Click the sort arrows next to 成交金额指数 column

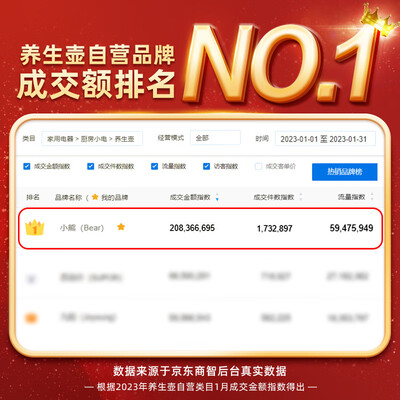pos(217,197)
